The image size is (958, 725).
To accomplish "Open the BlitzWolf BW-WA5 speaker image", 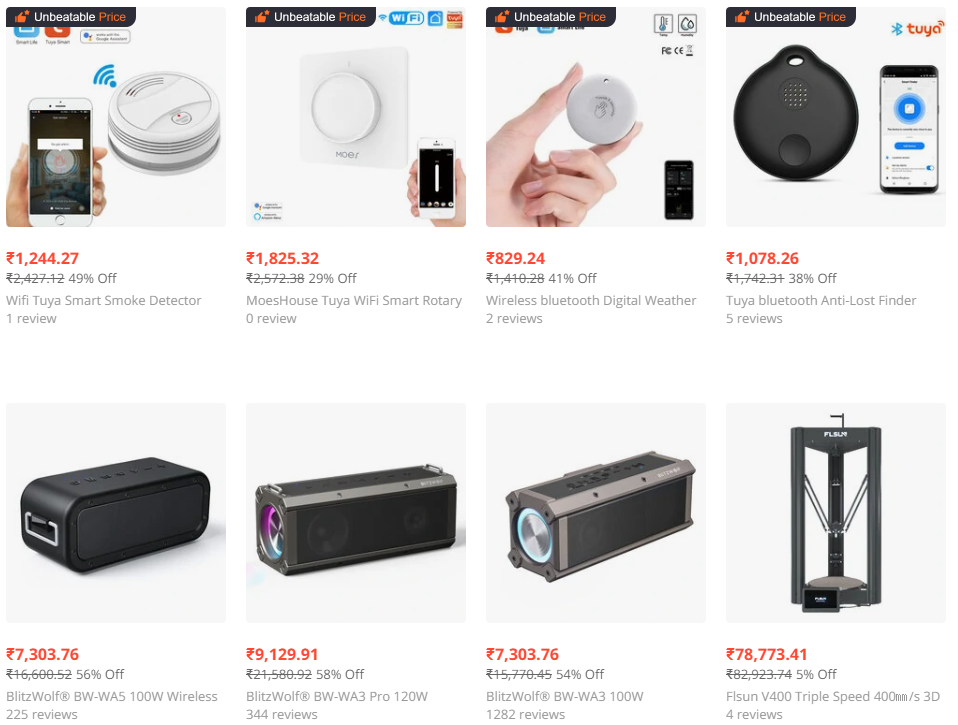I will (x=115, y=513).
